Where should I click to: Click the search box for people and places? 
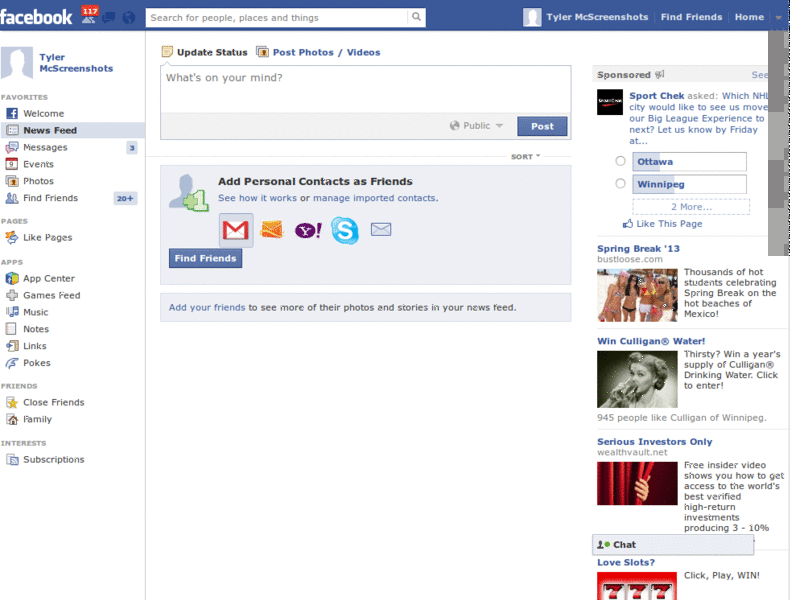click(x=277, y=17)
